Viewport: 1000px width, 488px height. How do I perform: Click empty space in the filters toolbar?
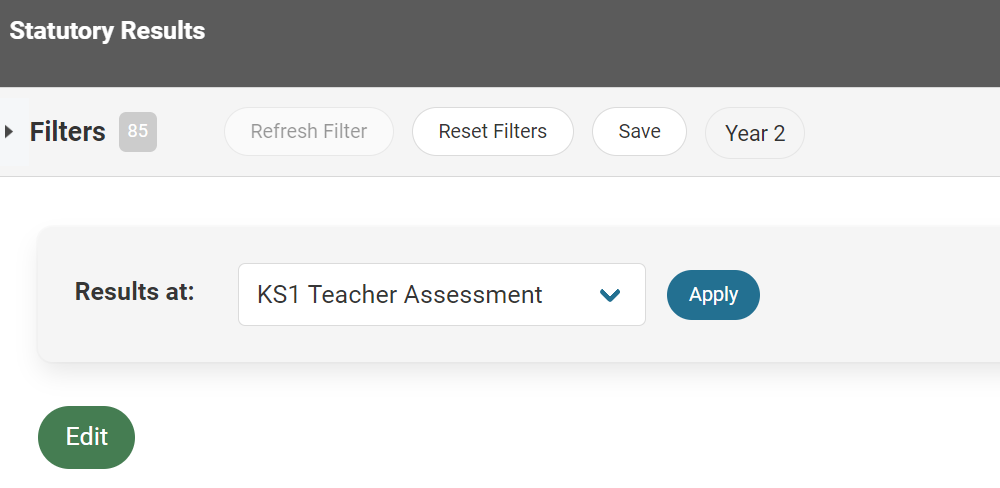pos(900,132)
